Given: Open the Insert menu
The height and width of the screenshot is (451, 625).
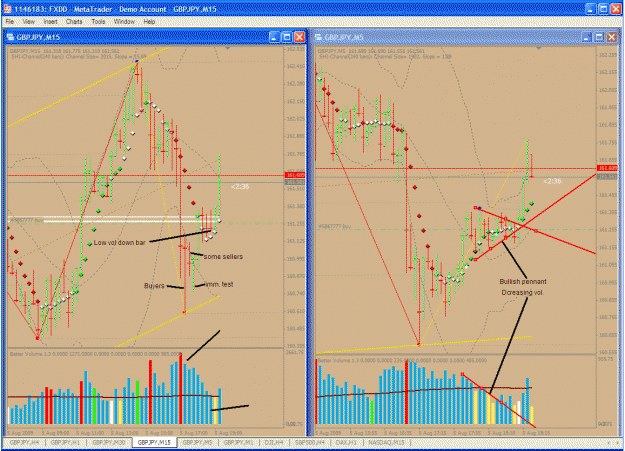Looking at the screenshot, I should click(50, 22).
